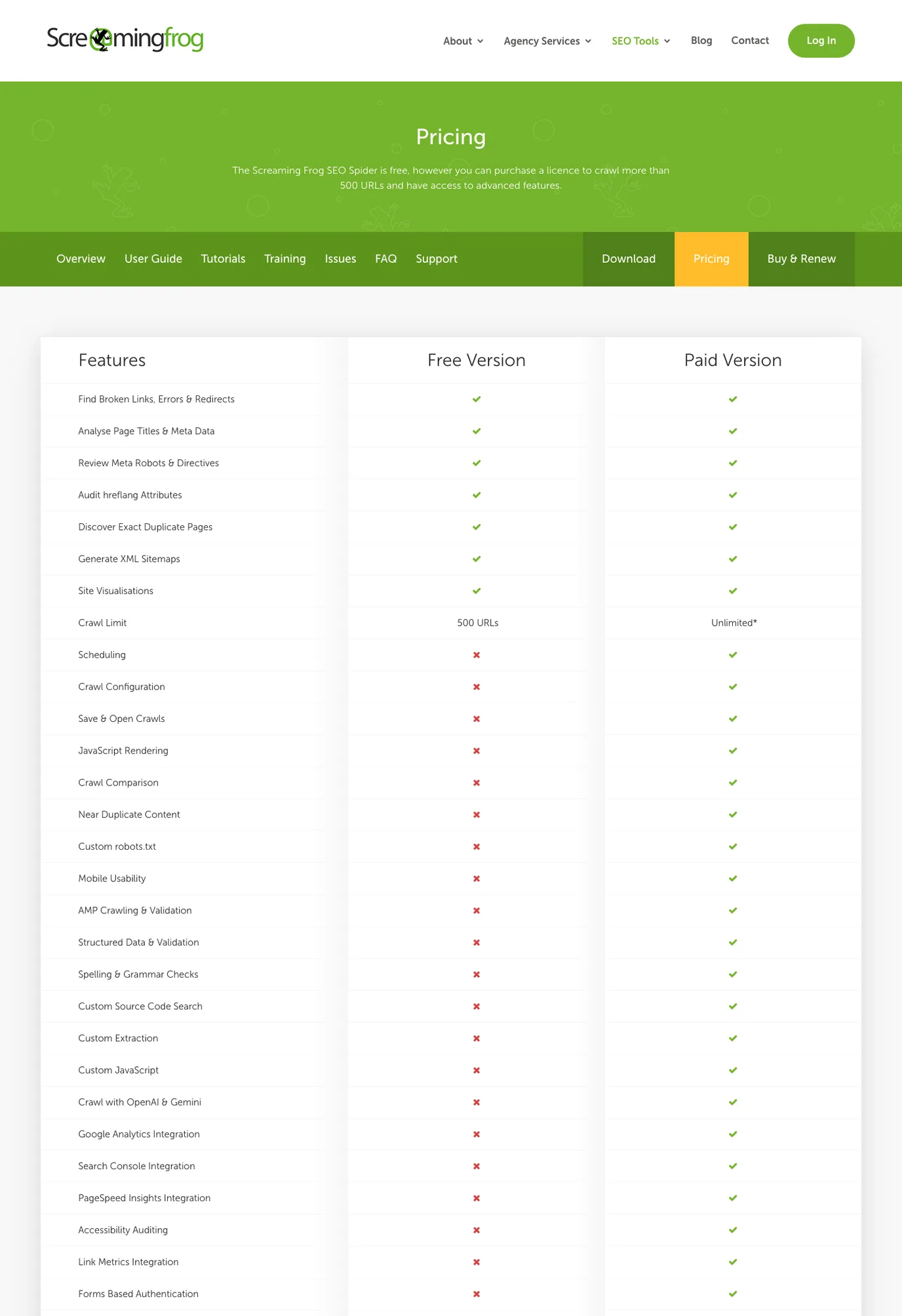
Task: Click the 'Free Version' column heading
Action: (477, 360)
